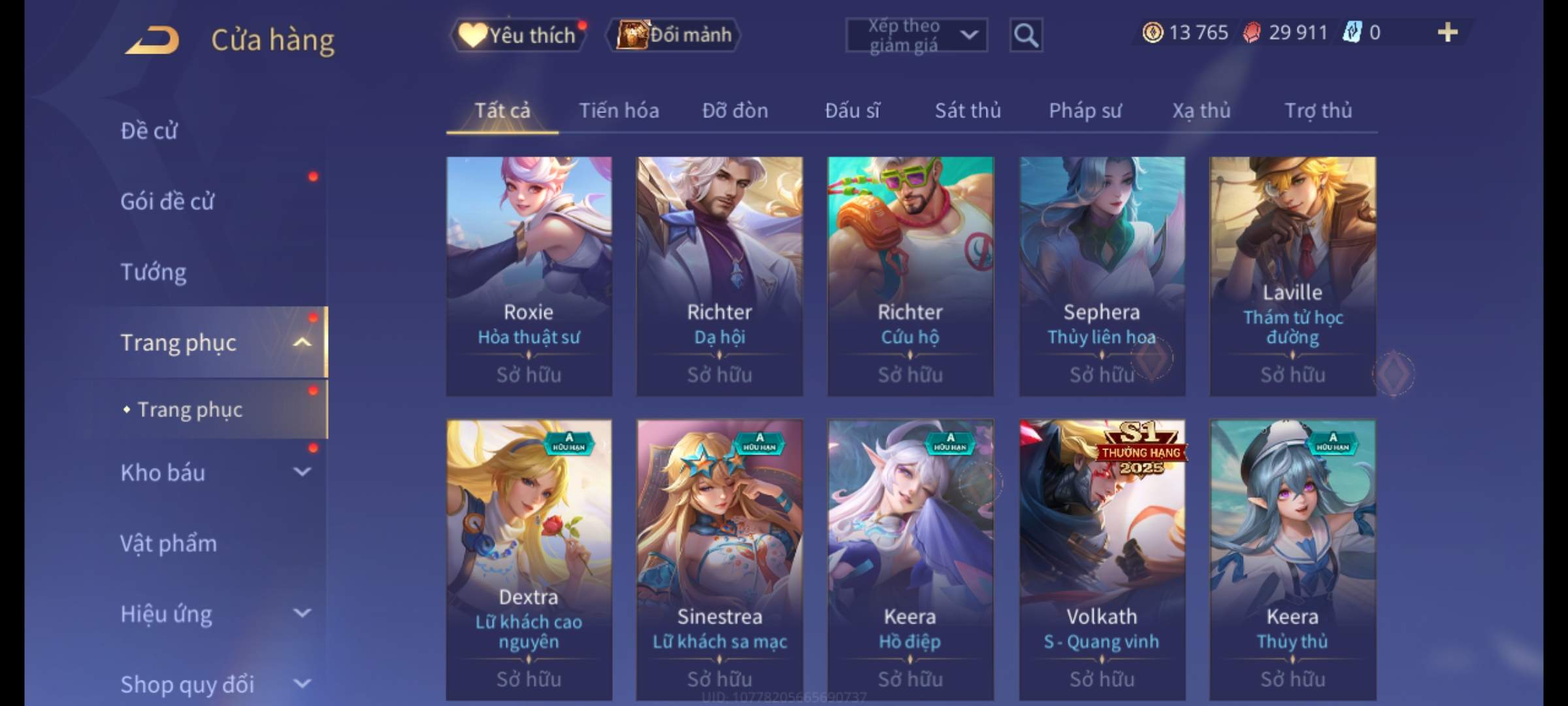The image size is (1568, 706).
Task: Switch to the Tiến hóa tab
Action: coord(619,110)
